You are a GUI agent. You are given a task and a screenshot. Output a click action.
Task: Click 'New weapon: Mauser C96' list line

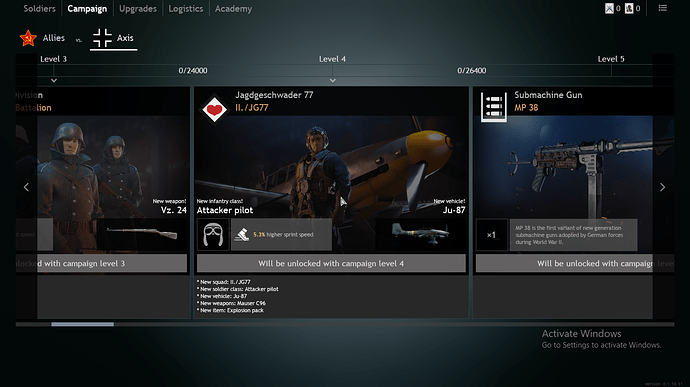point(231,303)
